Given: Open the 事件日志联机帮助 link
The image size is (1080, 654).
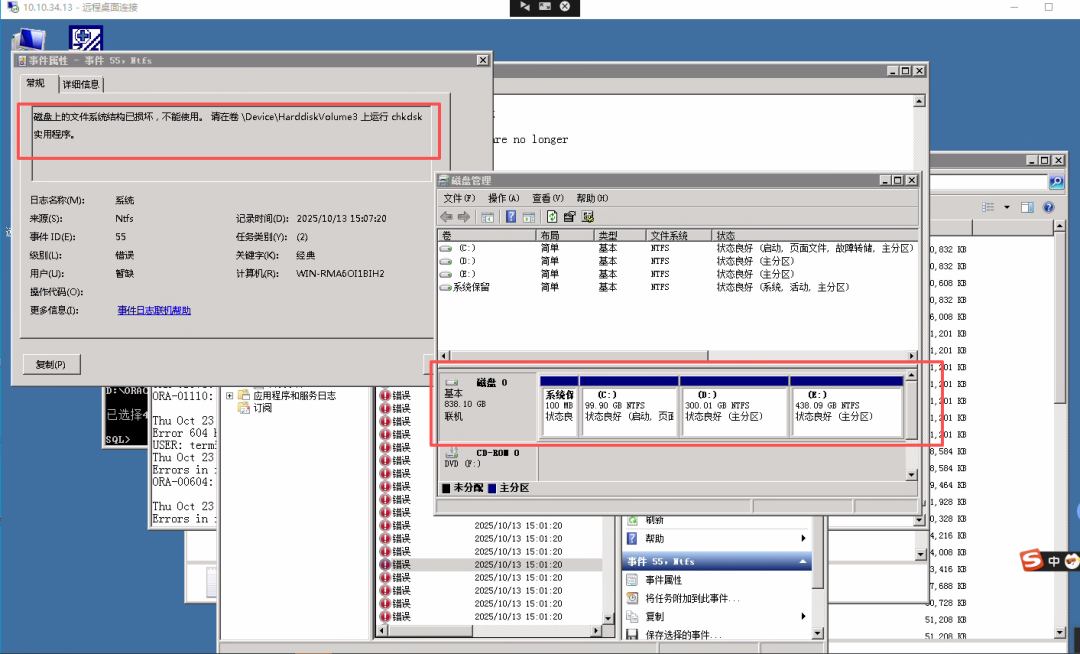Looking at the screenshot, I should point(154,310).
